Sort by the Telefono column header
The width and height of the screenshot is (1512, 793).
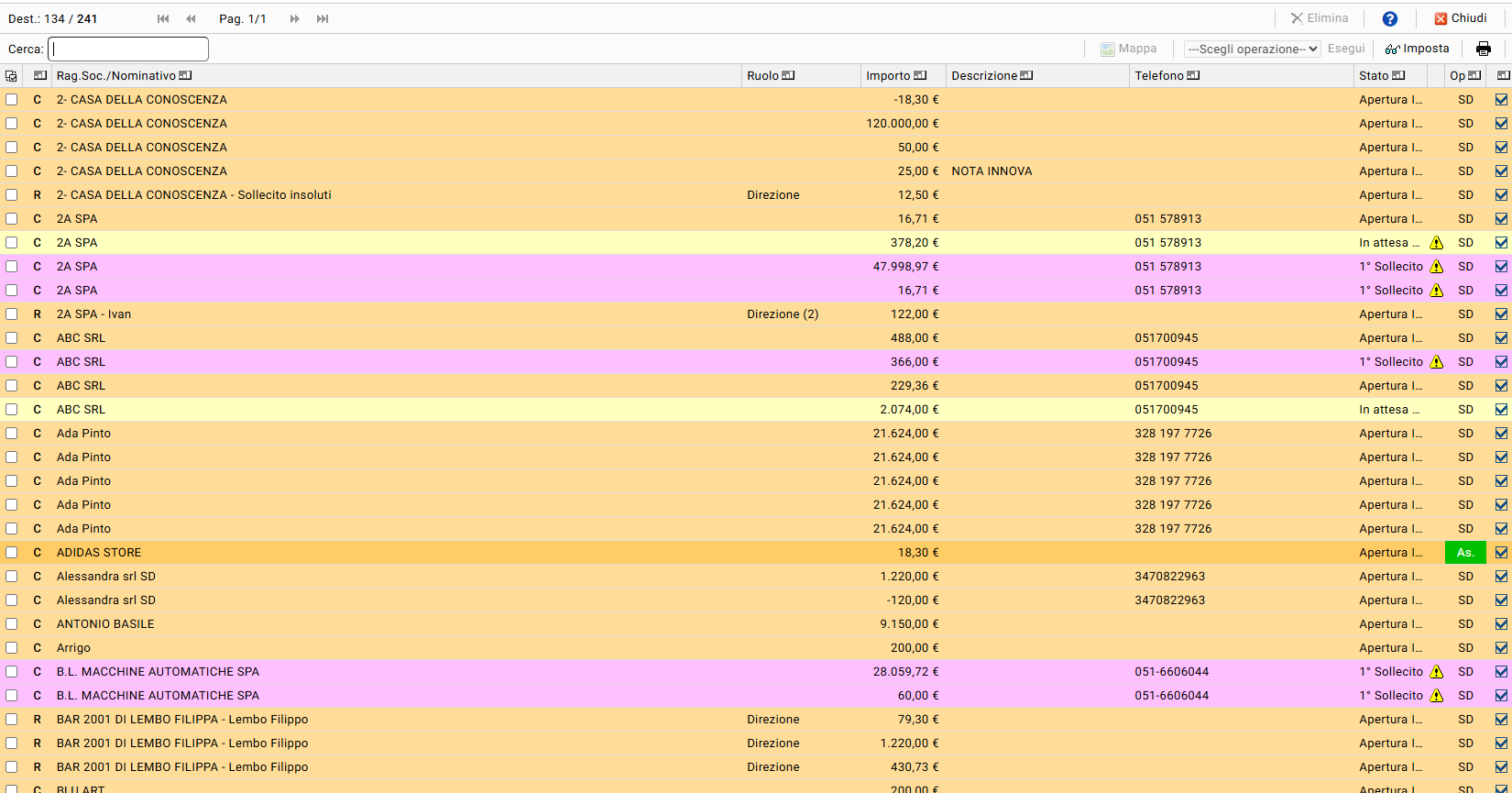pyautogui.click(x=1159, y=76)
